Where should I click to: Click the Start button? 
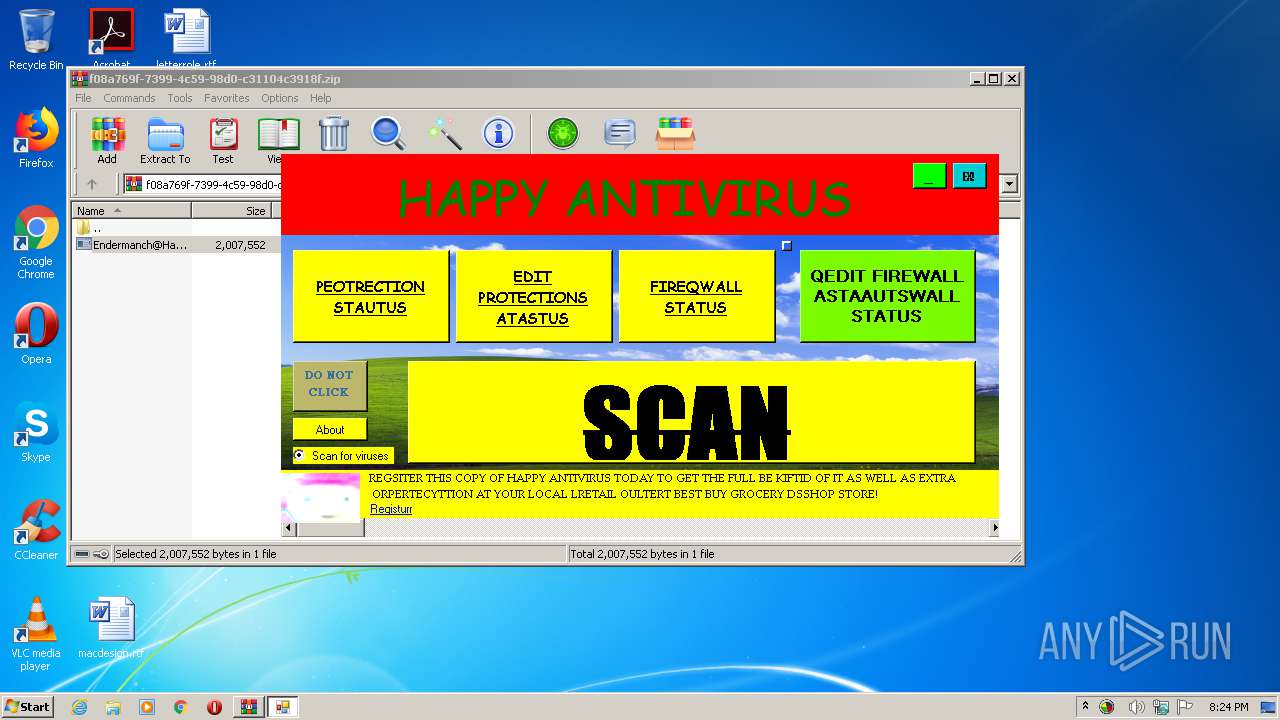pyautogui.click(x=27, y=707)
